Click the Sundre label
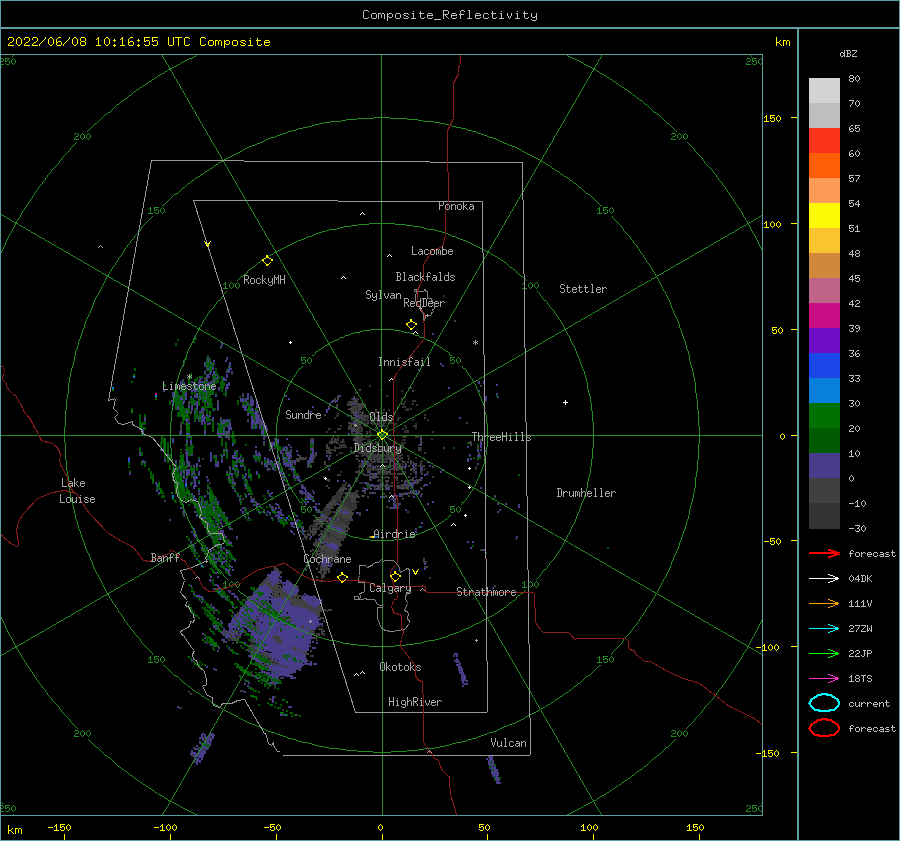 [303, 414]
